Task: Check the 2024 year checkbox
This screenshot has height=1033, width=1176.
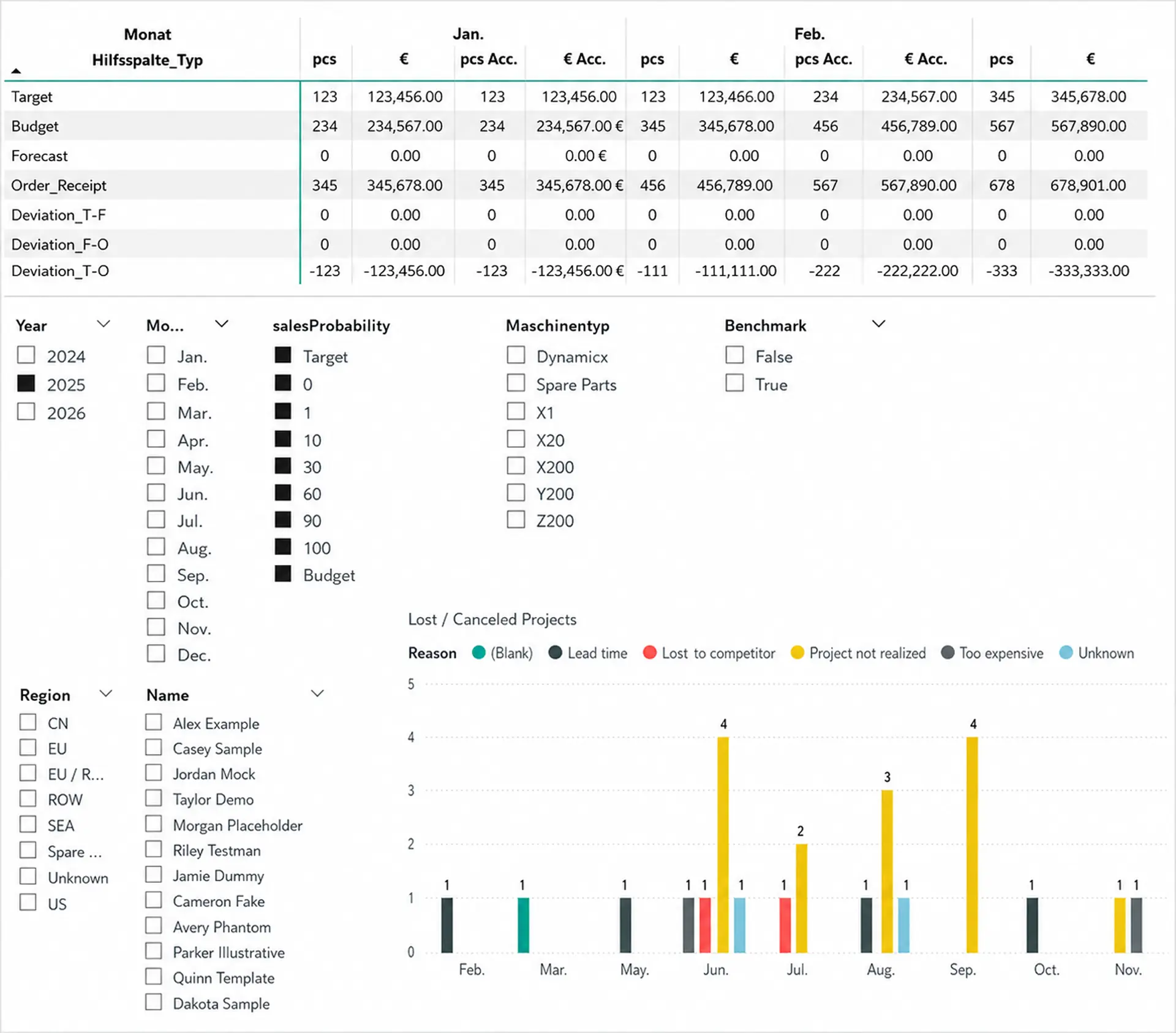Action: (26, 355)
